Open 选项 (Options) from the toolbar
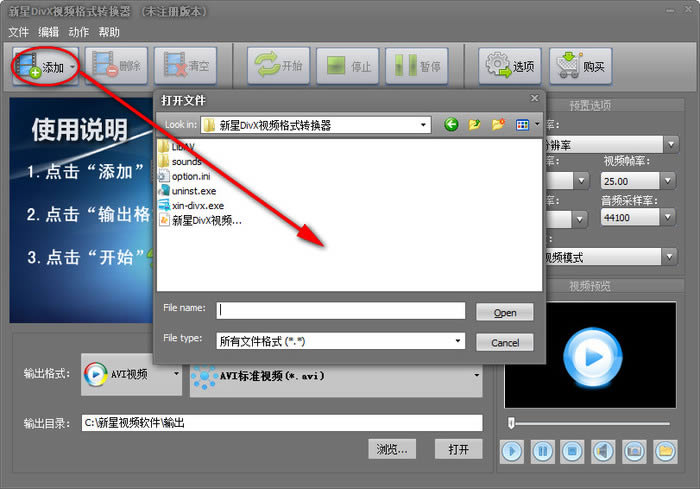The image size is (700, 489). (x=510, y=66)
